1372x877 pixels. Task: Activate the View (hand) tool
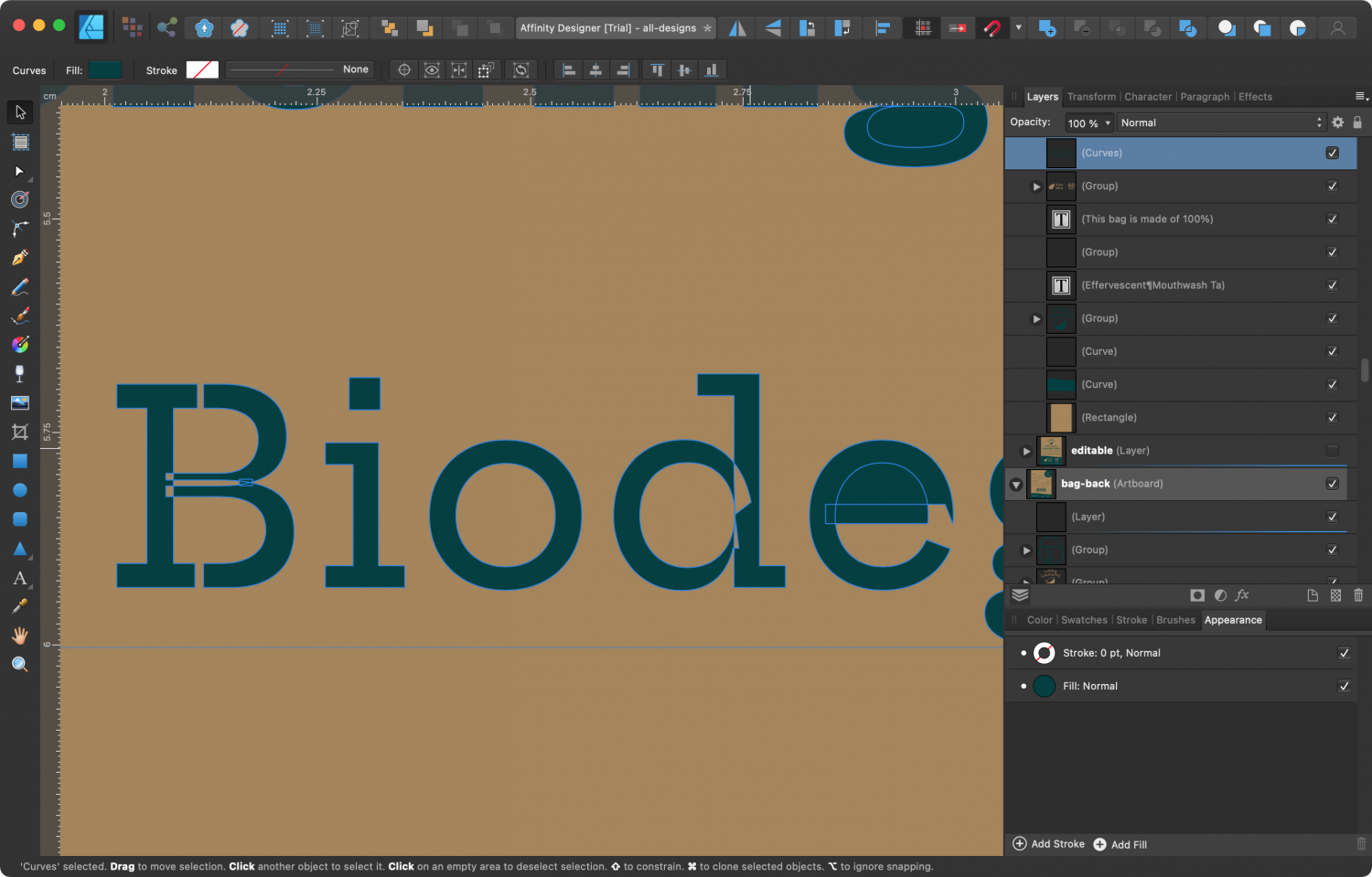[x=19, y=635]
